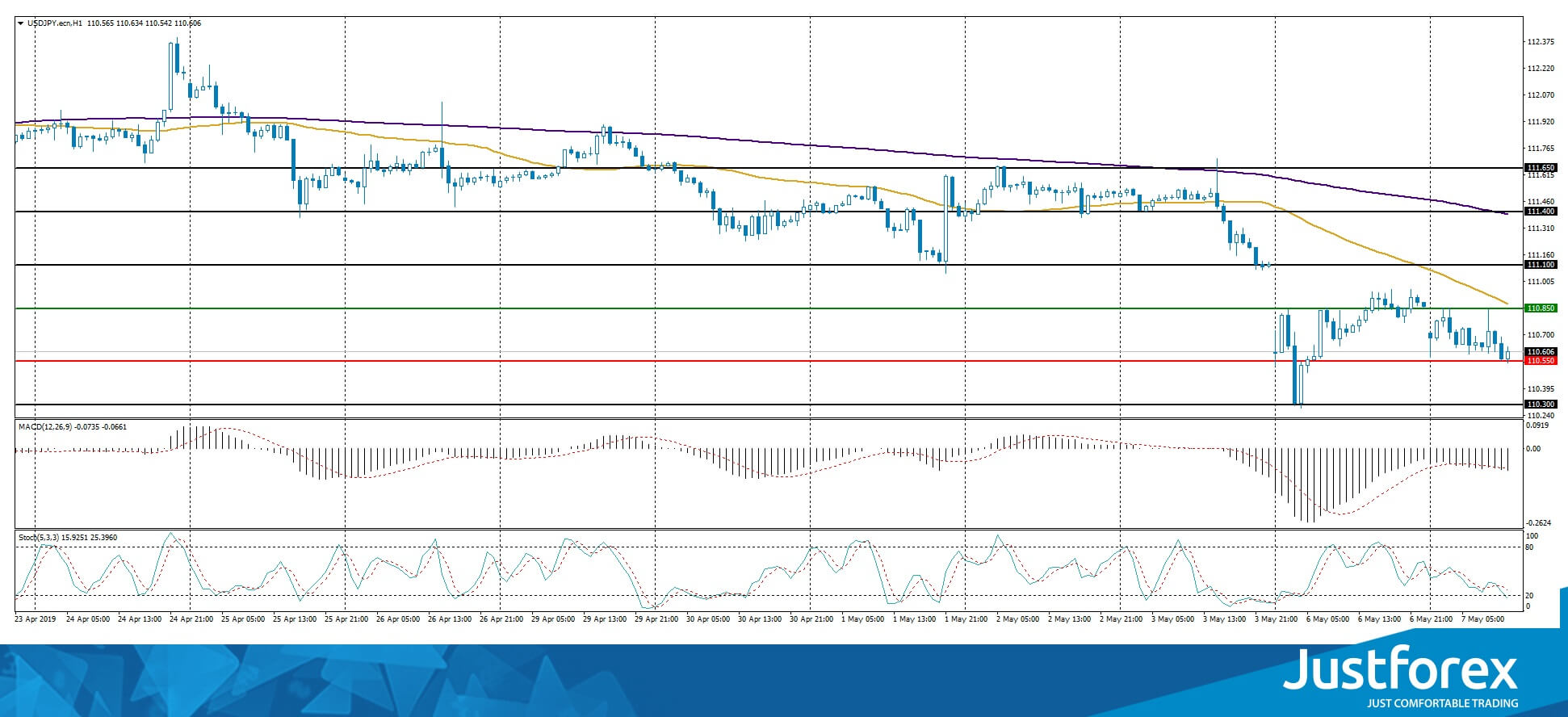Select the 111.100 horizontal level price tag

point(1541,265)
